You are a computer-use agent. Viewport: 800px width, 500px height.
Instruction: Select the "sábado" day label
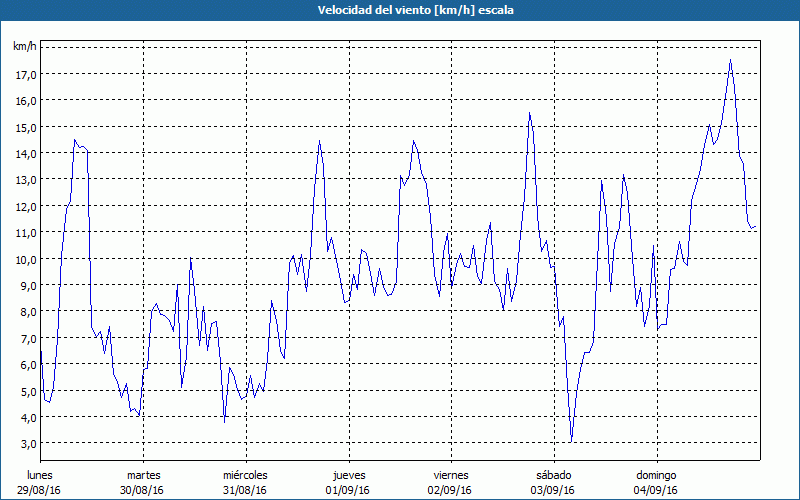(553, 475)
